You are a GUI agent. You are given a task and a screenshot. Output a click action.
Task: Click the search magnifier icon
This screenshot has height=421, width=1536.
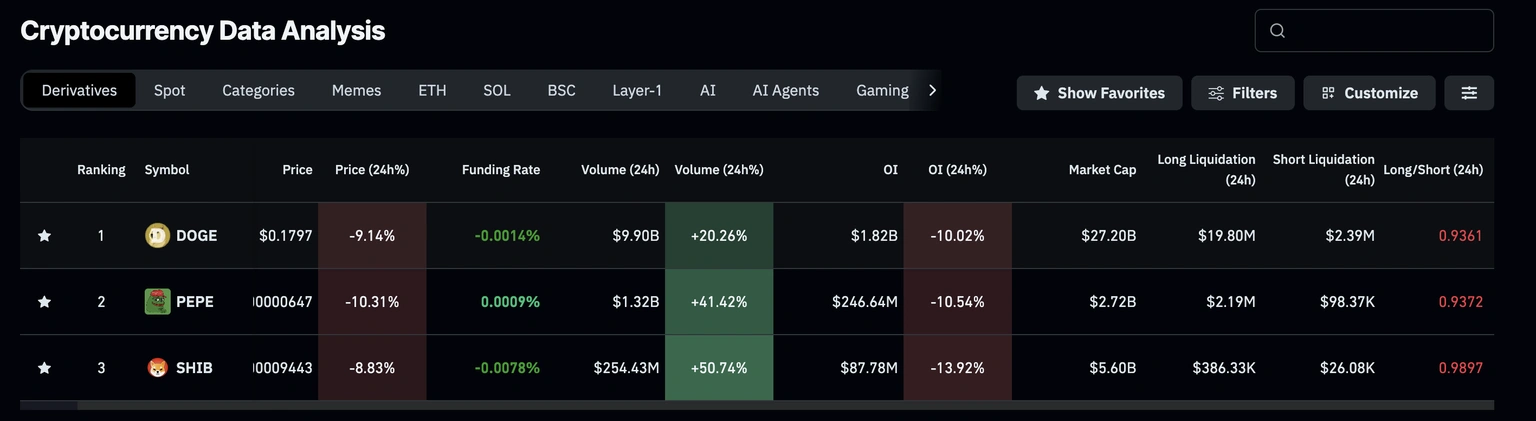click(x=1277, y=31)
